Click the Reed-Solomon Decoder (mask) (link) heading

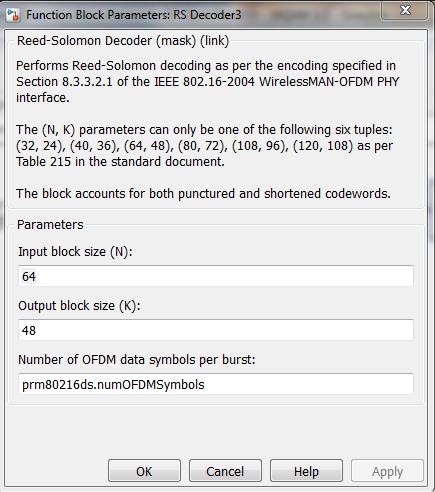coord(123,41)
